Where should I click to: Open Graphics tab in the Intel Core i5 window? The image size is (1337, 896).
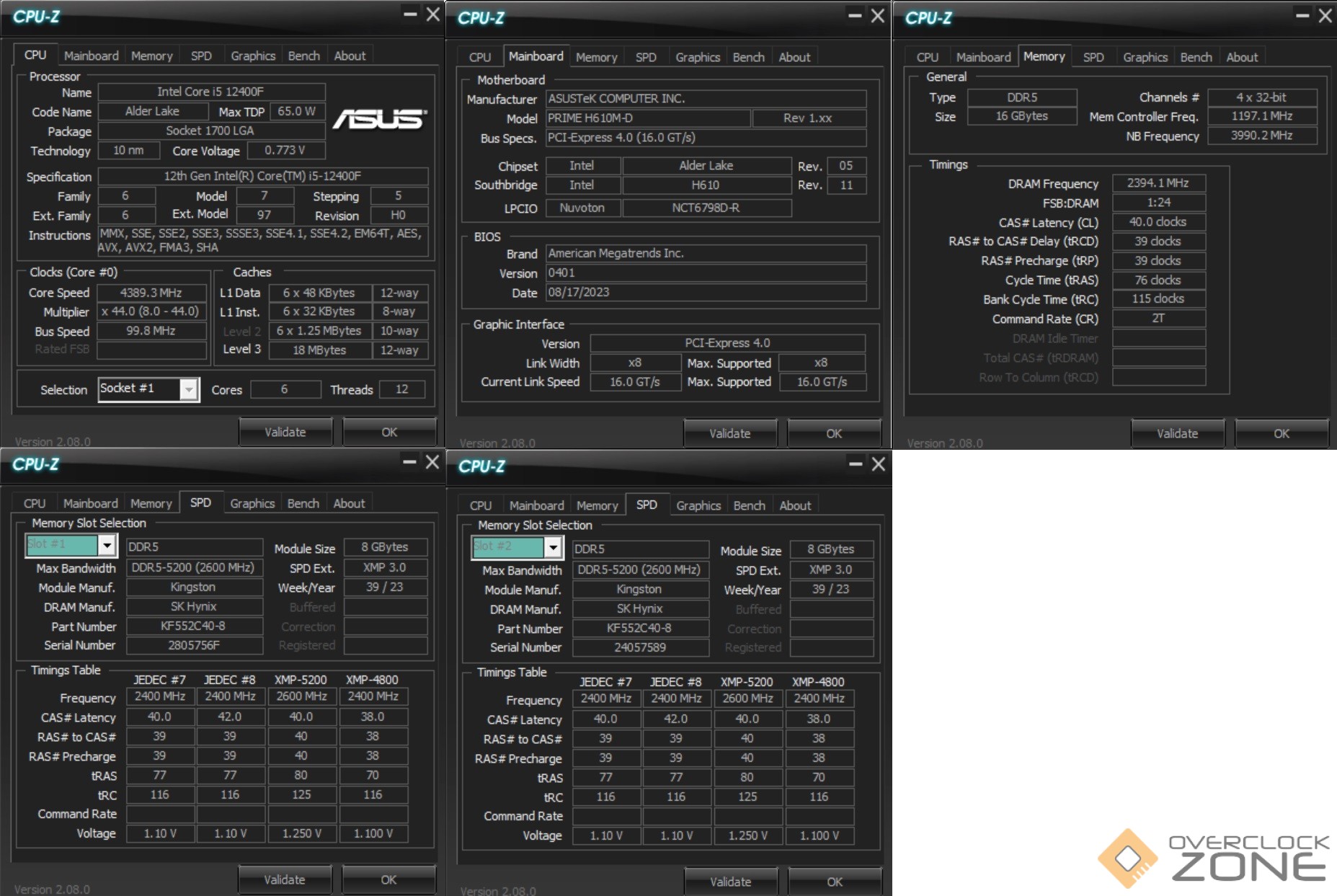[253, 56]
